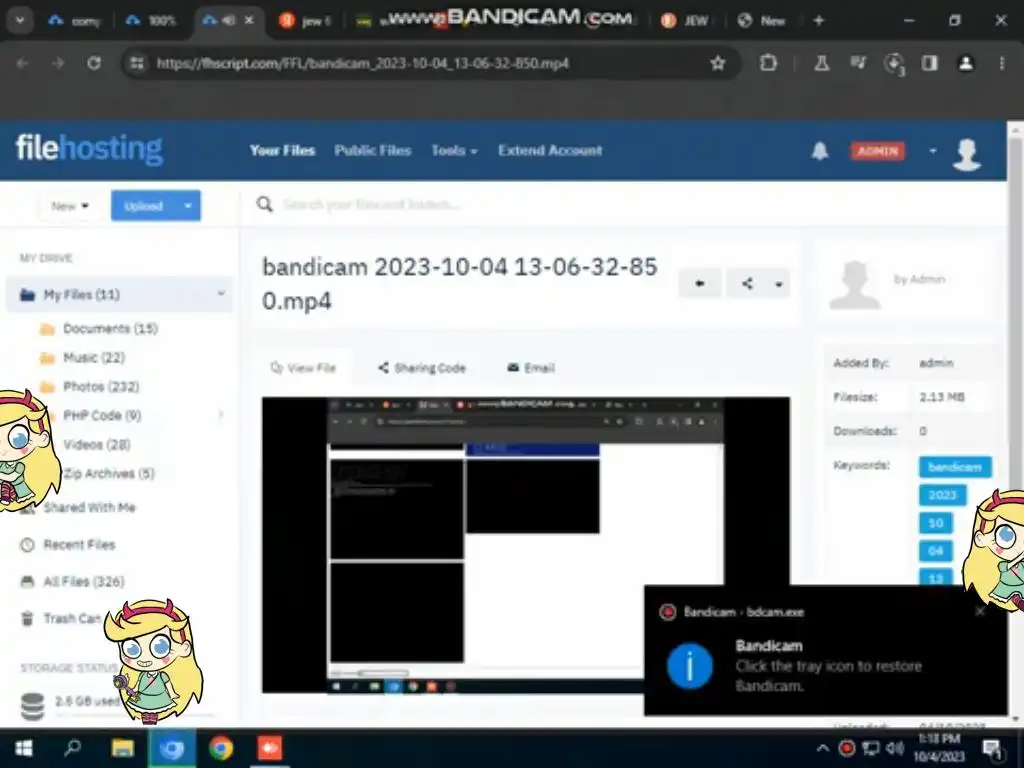The image size is (1024, 768).
Task: Open the Windows notification center
Action: [x=992, y=748]
